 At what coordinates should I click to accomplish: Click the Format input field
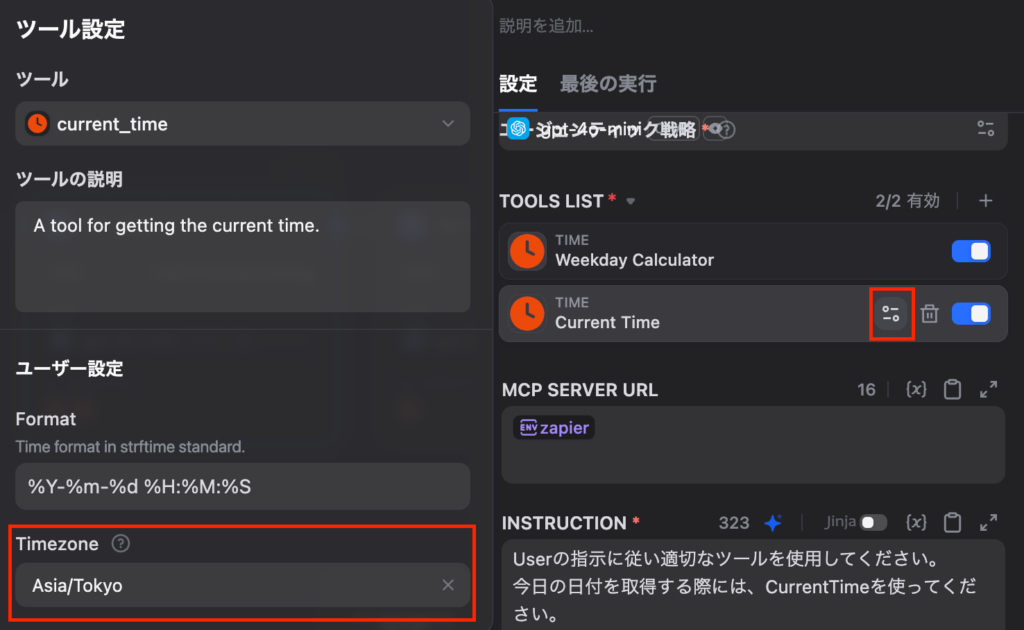click(243, 487)
